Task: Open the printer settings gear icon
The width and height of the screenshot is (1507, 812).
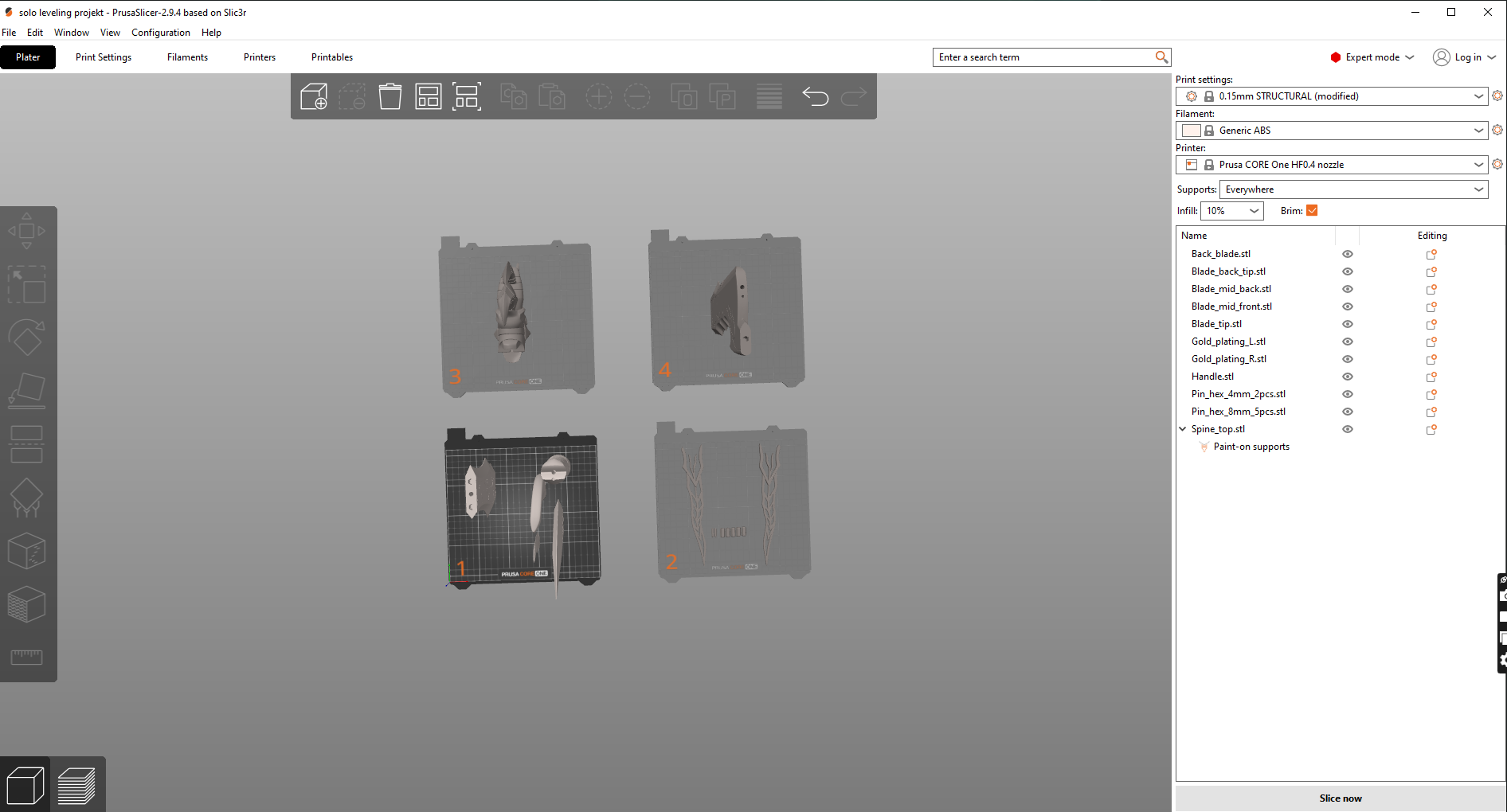Action: [x=1497, y=164]
